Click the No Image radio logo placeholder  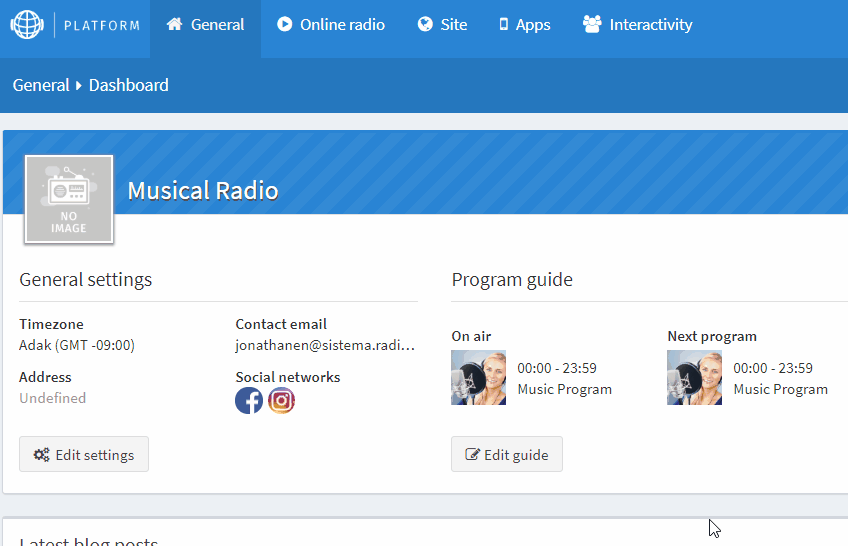pos(69,199)
